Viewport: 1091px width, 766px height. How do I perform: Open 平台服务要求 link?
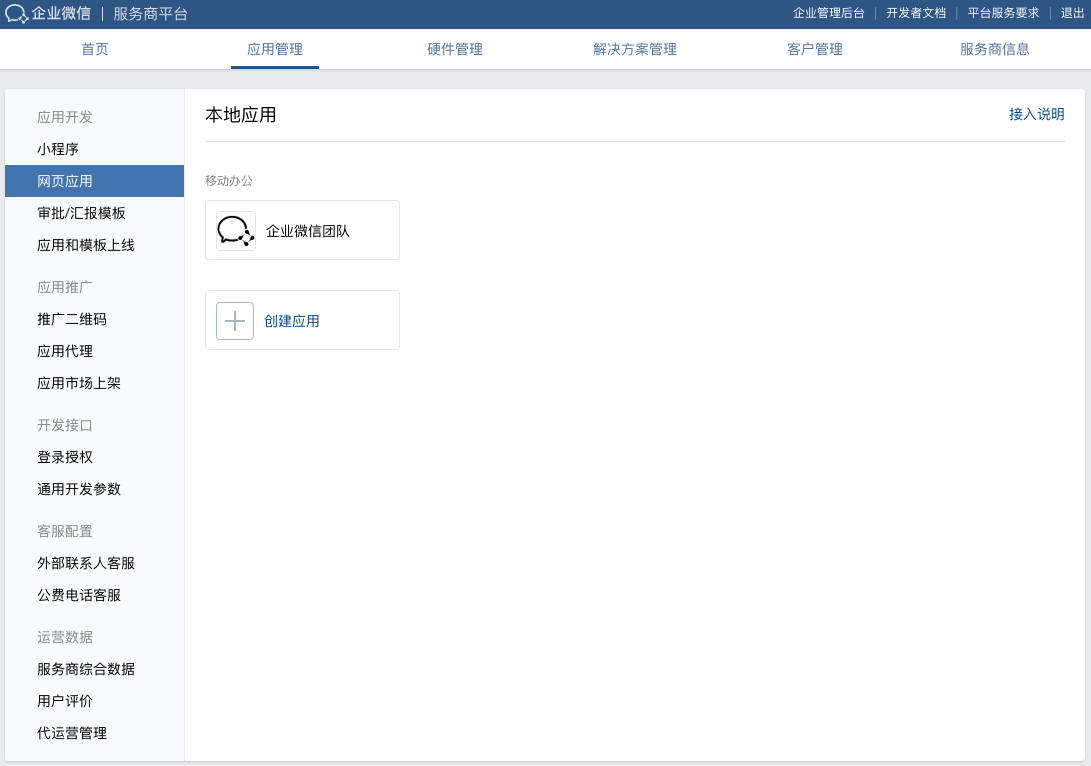click(x=1003, y=13)
